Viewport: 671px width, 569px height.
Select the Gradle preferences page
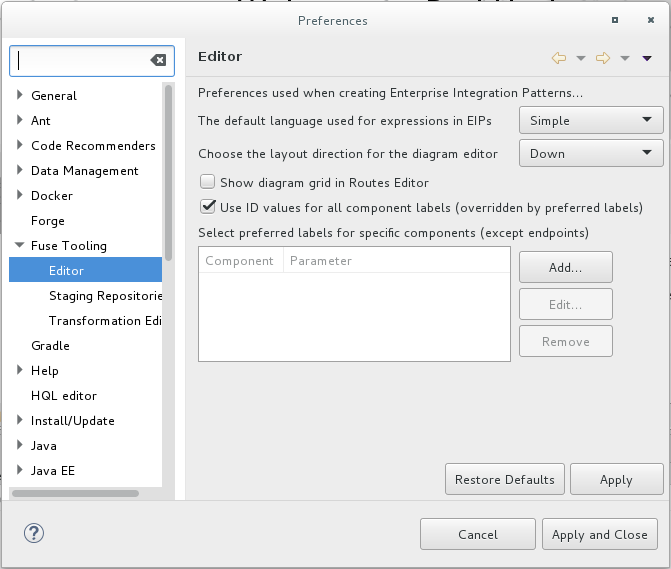coord(50,346)
